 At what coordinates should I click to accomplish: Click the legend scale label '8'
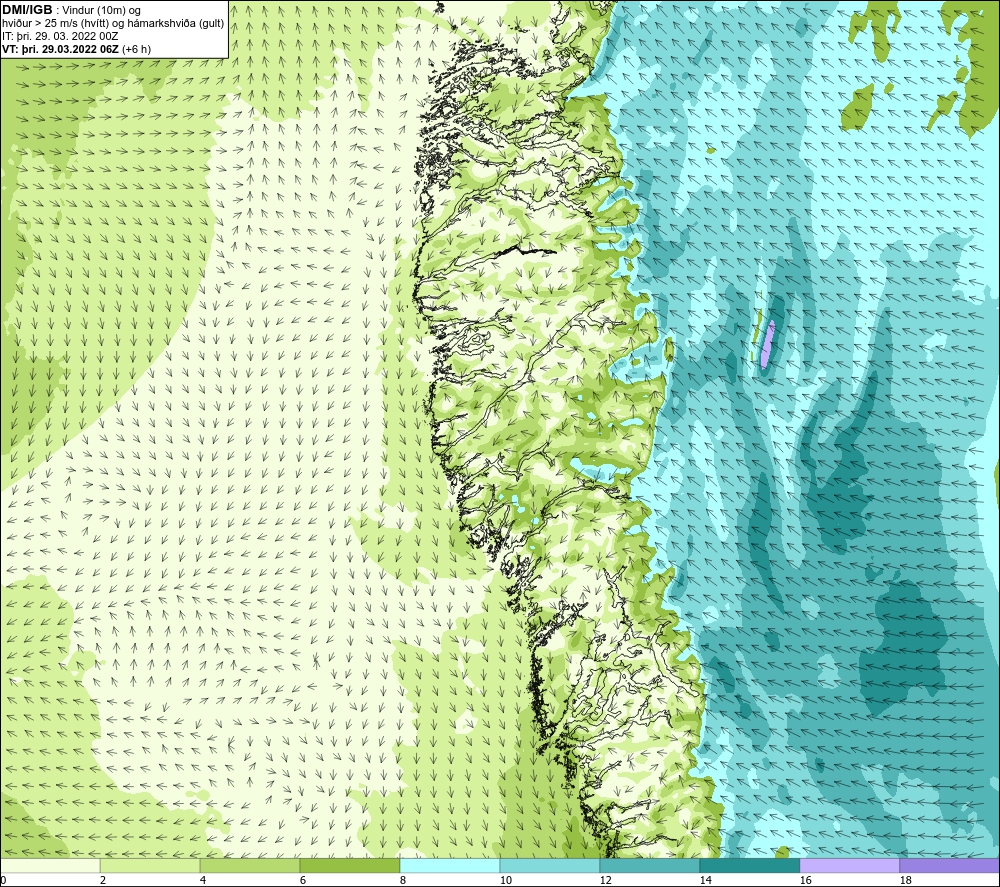[x=403, y=881]
